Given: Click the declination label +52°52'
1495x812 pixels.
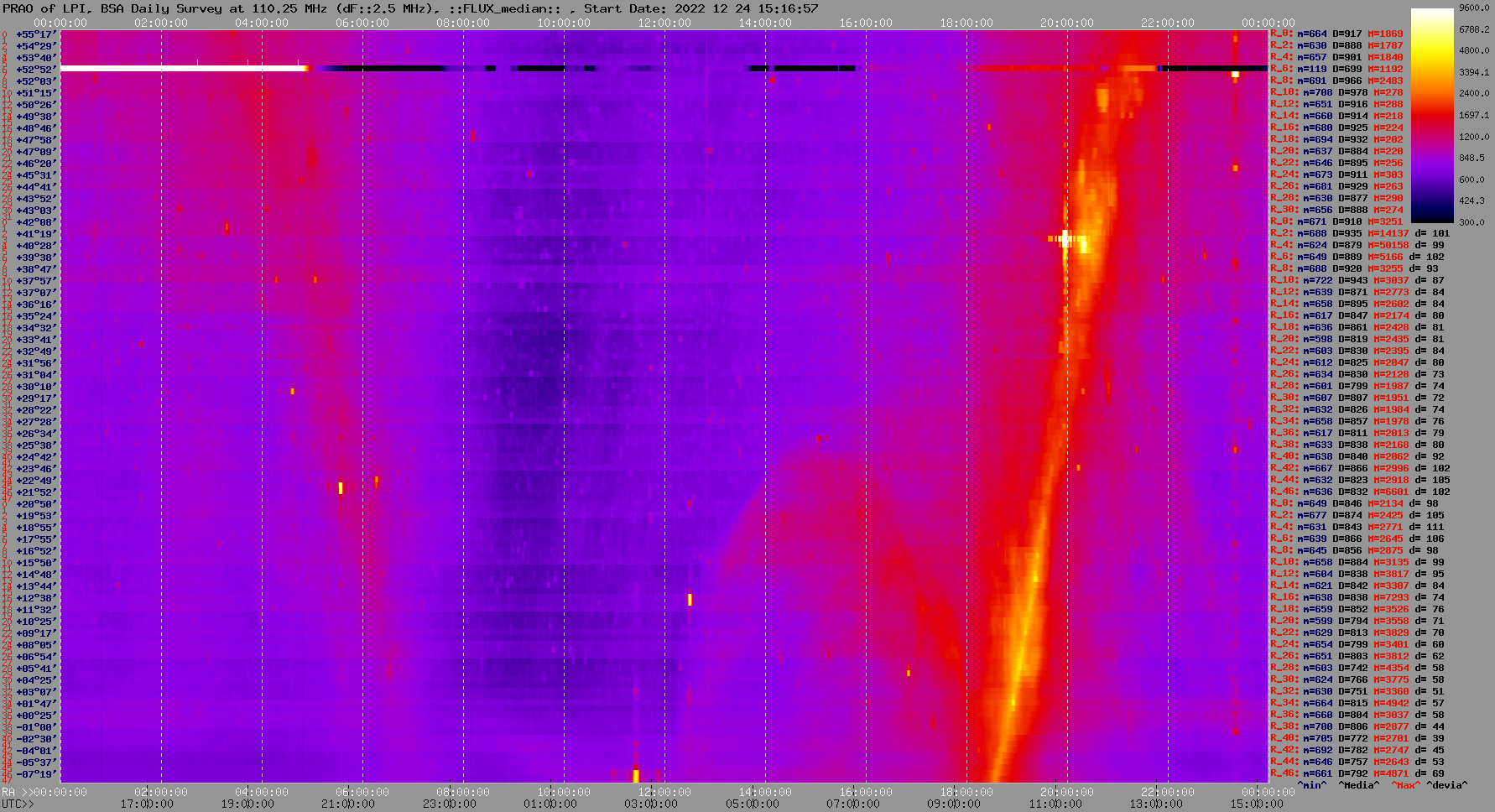Looking at the screenshot, I should (x=36, y=70).
